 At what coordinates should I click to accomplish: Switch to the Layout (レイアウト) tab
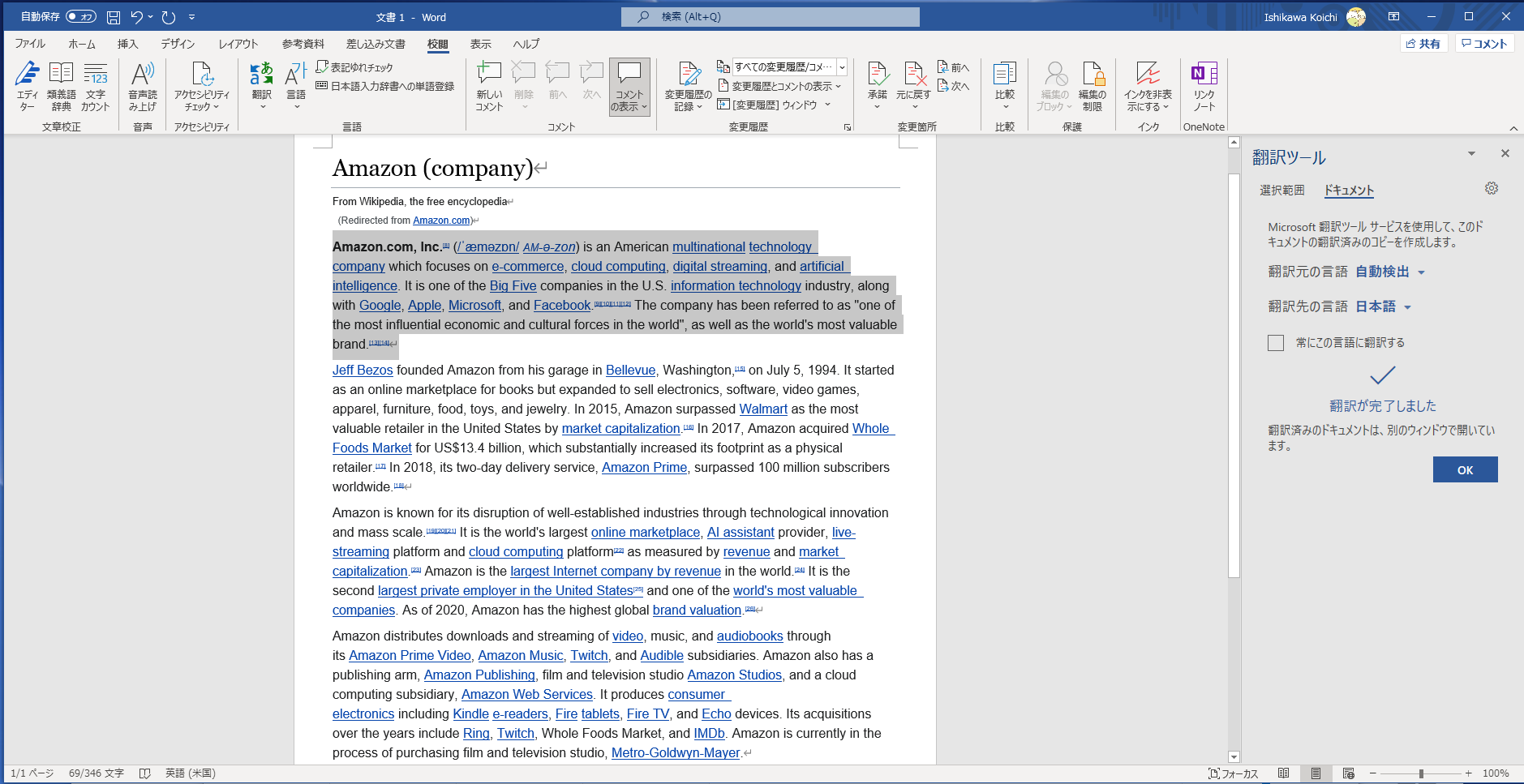point(238,44)
